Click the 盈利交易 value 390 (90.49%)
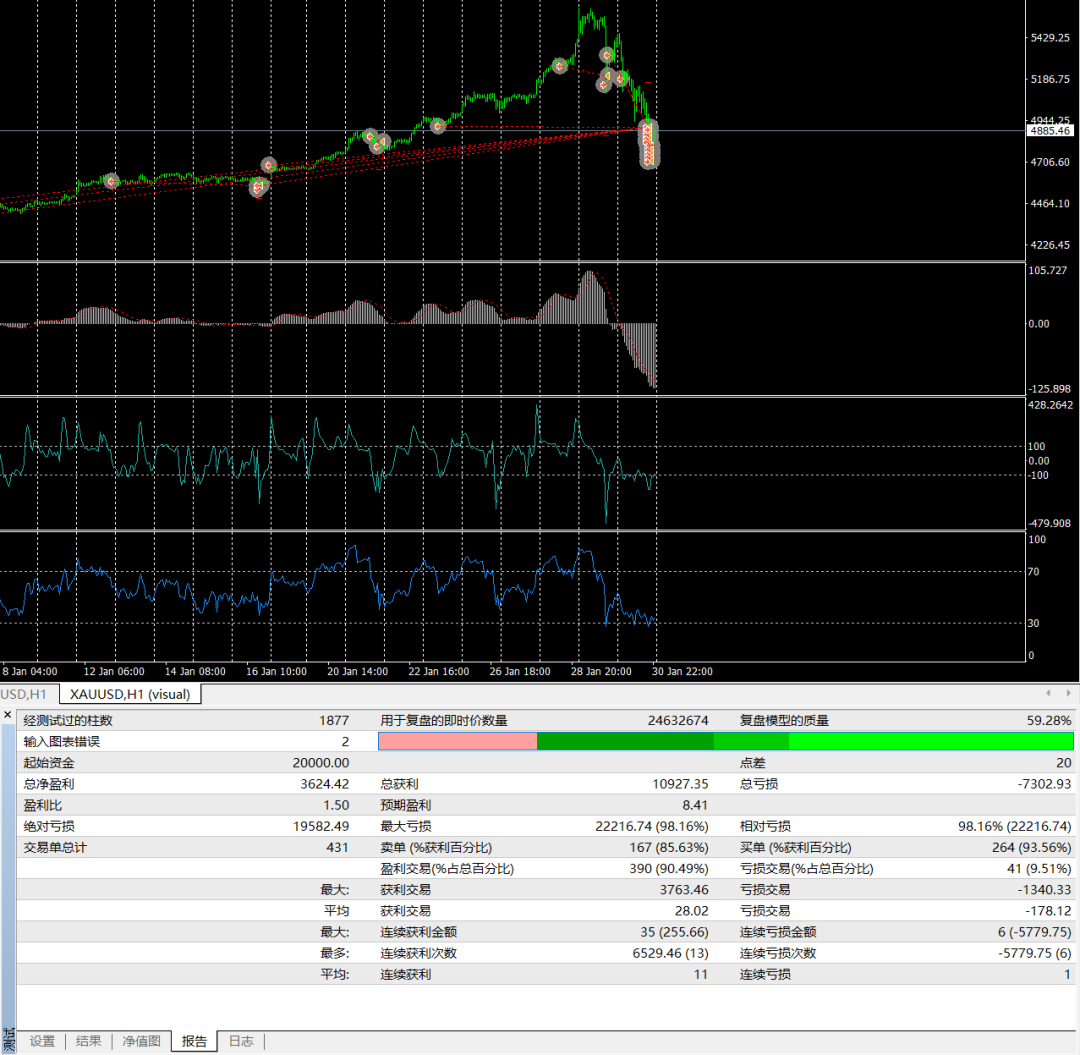 669,868
